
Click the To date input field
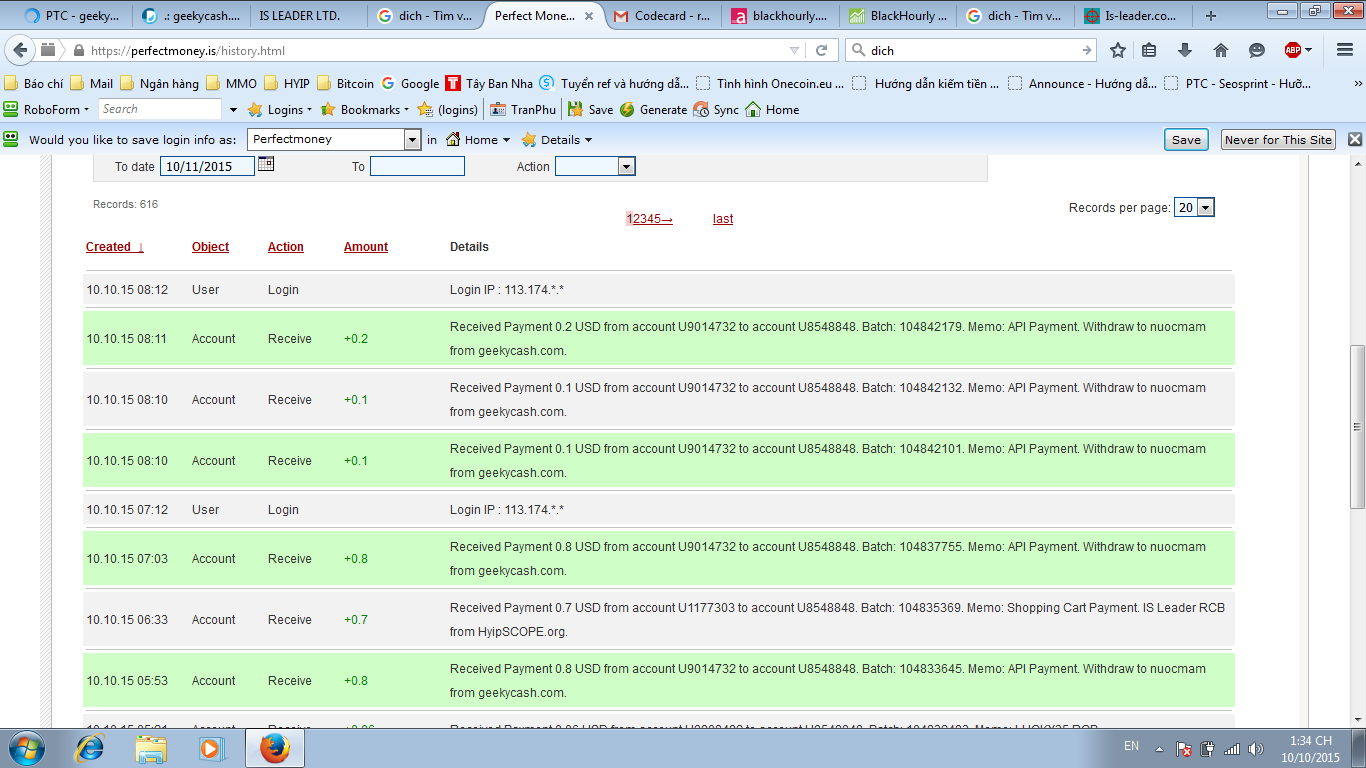(x=208, y=167)
